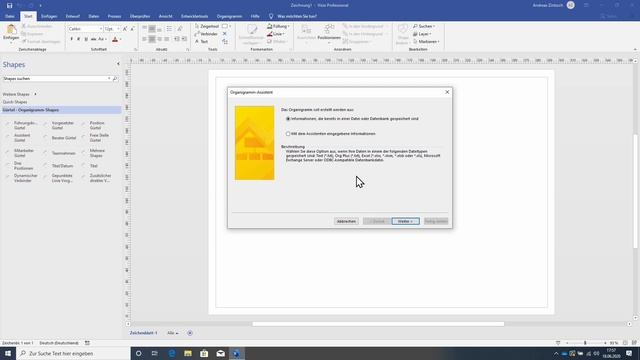Click the magnifier icon in Shapes search
The width and height of the screenshot is (640, 360).
pos(115,78)
